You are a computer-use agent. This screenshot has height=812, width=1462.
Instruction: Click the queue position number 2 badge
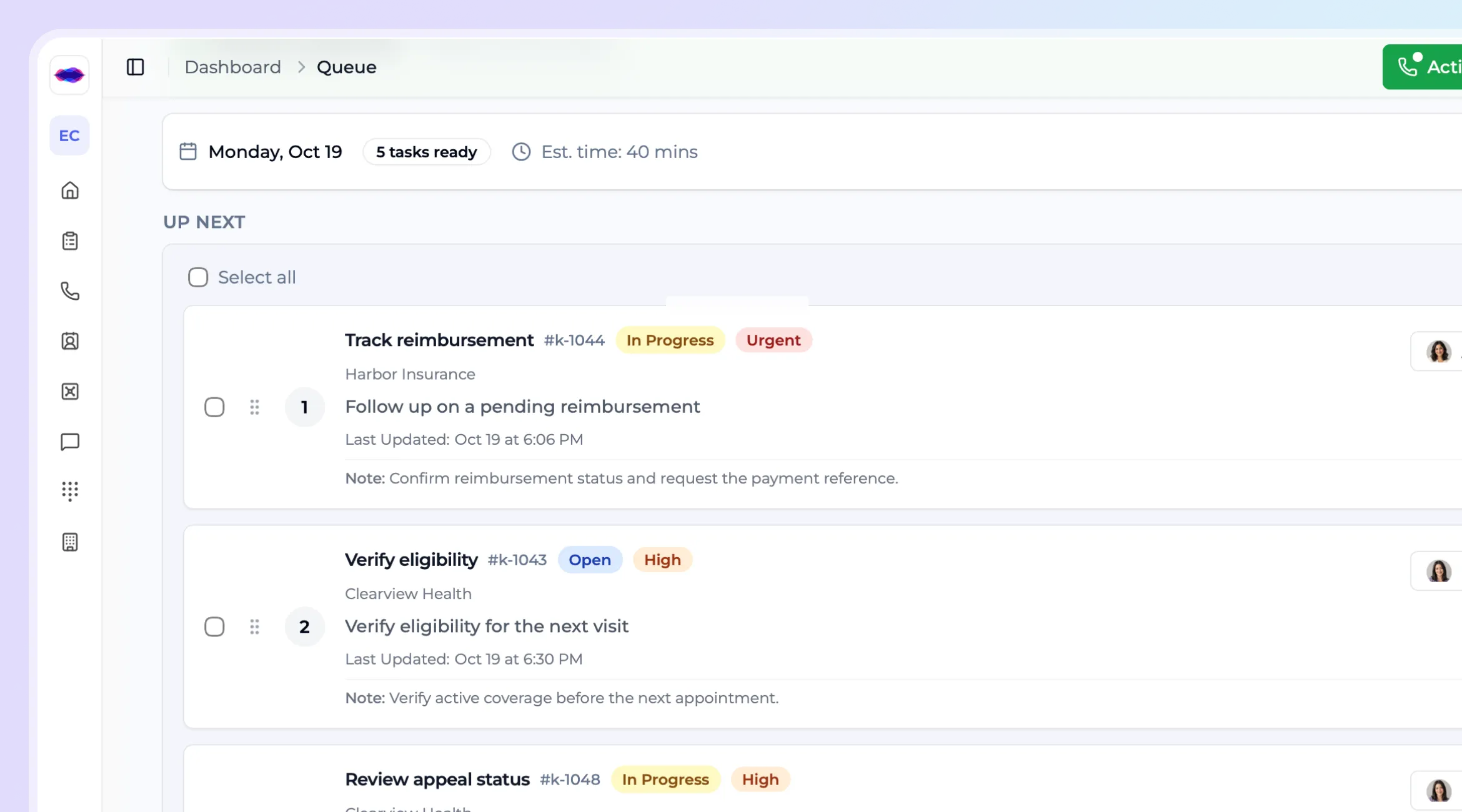304,626
